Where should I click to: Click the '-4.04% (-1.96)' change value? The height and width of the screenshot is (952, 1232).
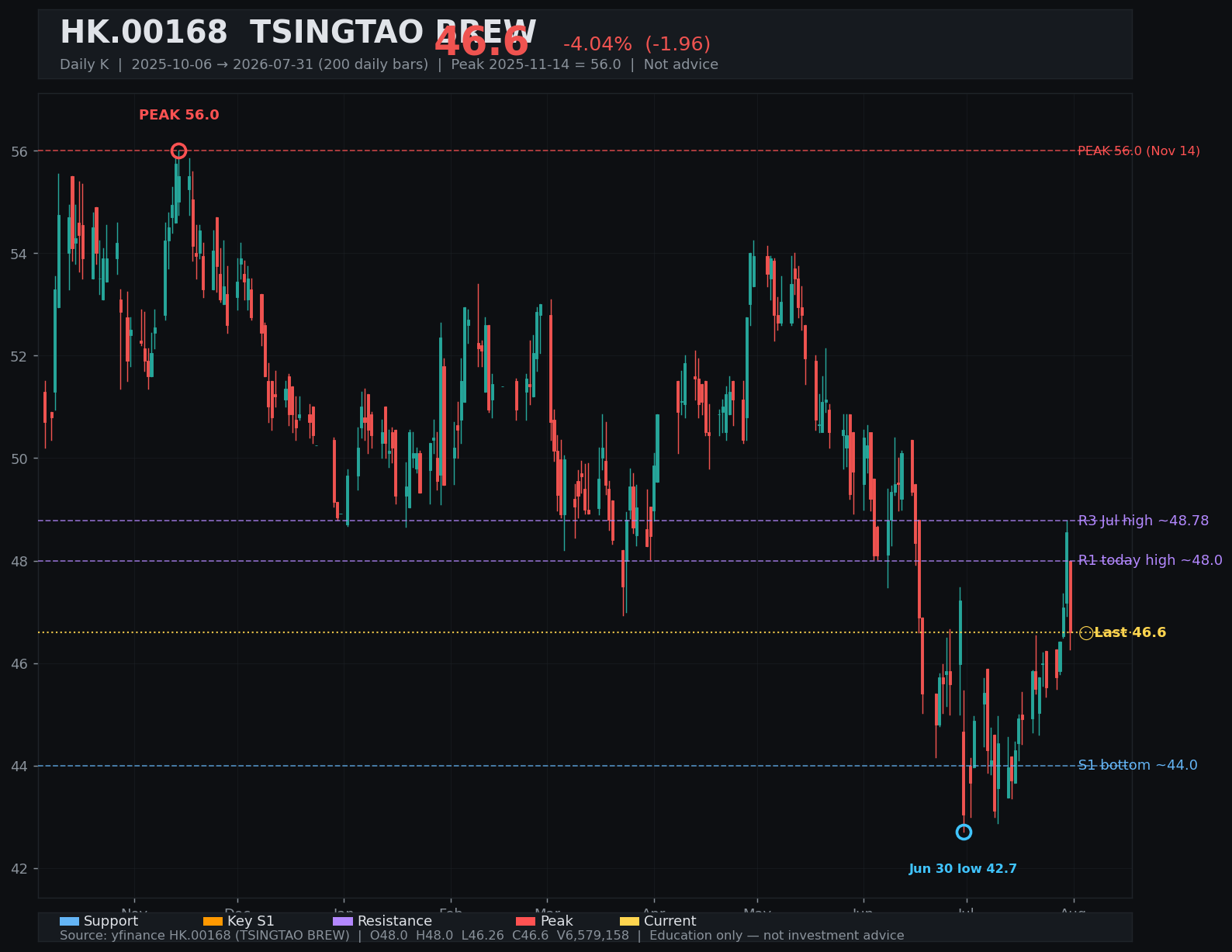(x=637, y=44)
